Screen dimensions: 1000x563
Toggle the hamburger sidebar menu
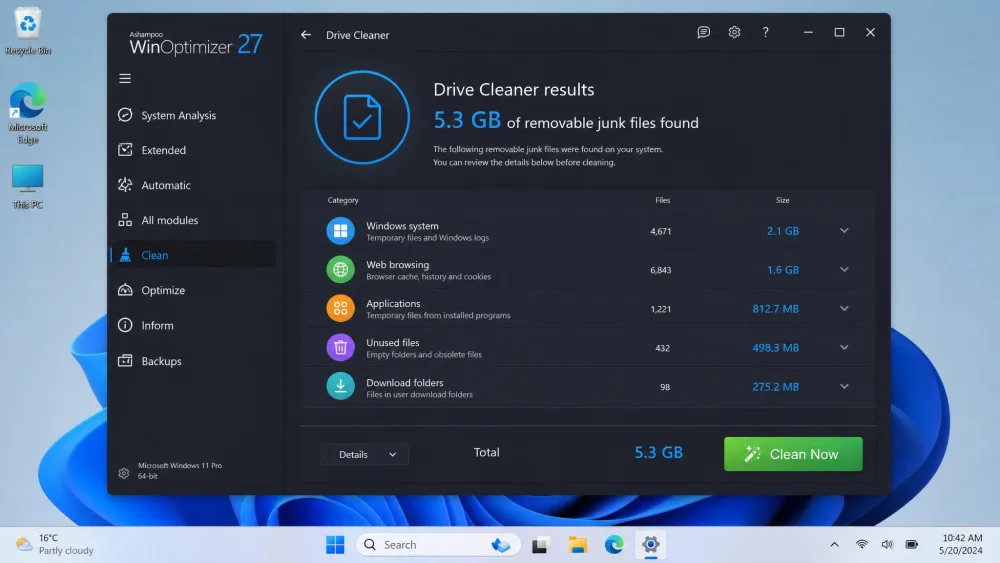tap(125, 78)
